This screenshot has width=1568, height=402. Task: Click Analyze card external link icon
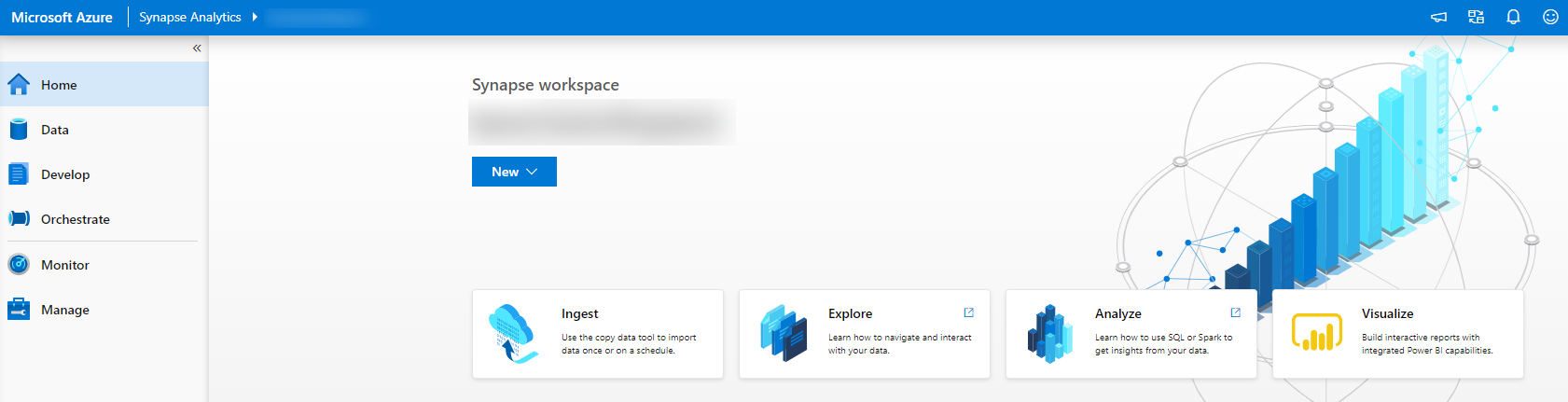(x=1235, y=312)
